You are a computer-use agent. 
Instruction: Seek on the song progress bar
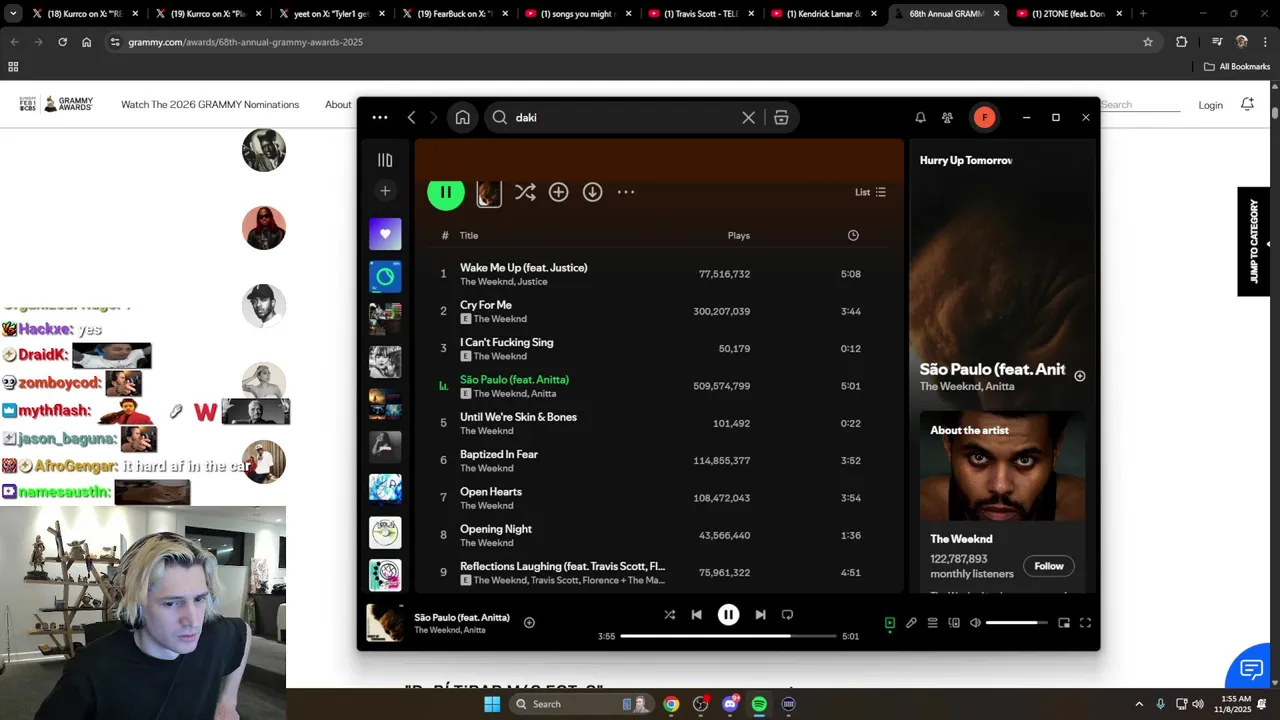click(728, 636)
